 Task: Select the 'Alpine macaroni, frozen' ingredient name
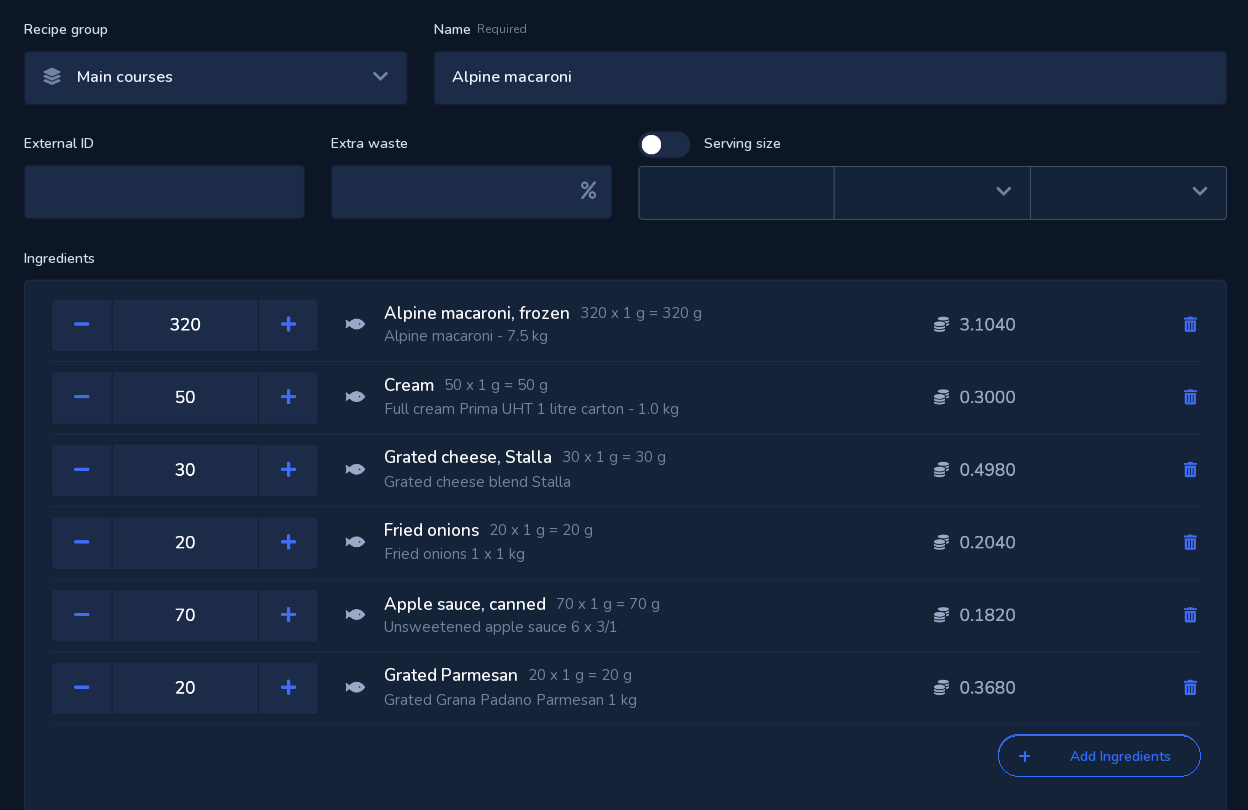click(477, 313)
